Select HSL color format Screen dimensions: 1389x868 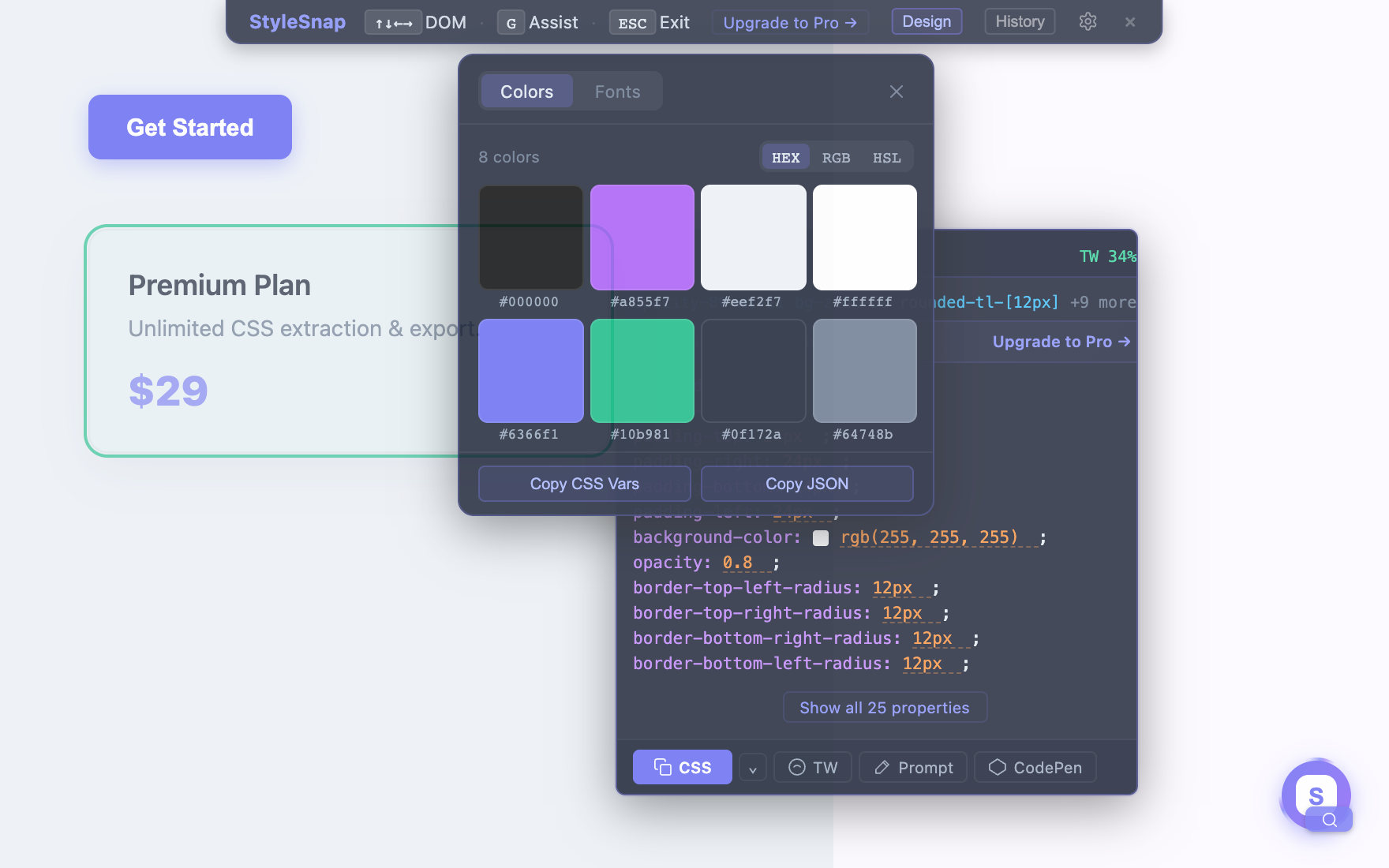[x=886, y=157]
